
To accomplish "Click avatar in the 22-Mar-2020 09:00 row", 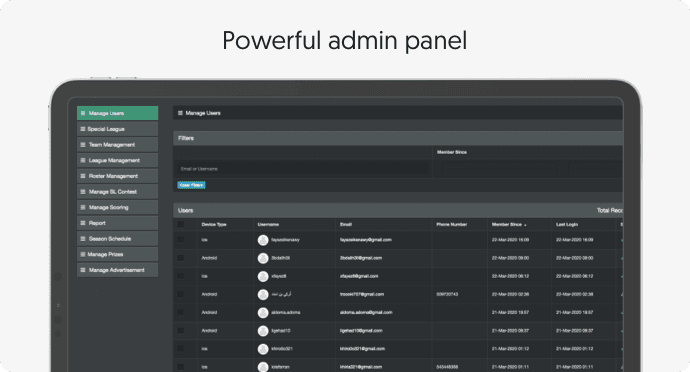I will [x=263, y=258].
